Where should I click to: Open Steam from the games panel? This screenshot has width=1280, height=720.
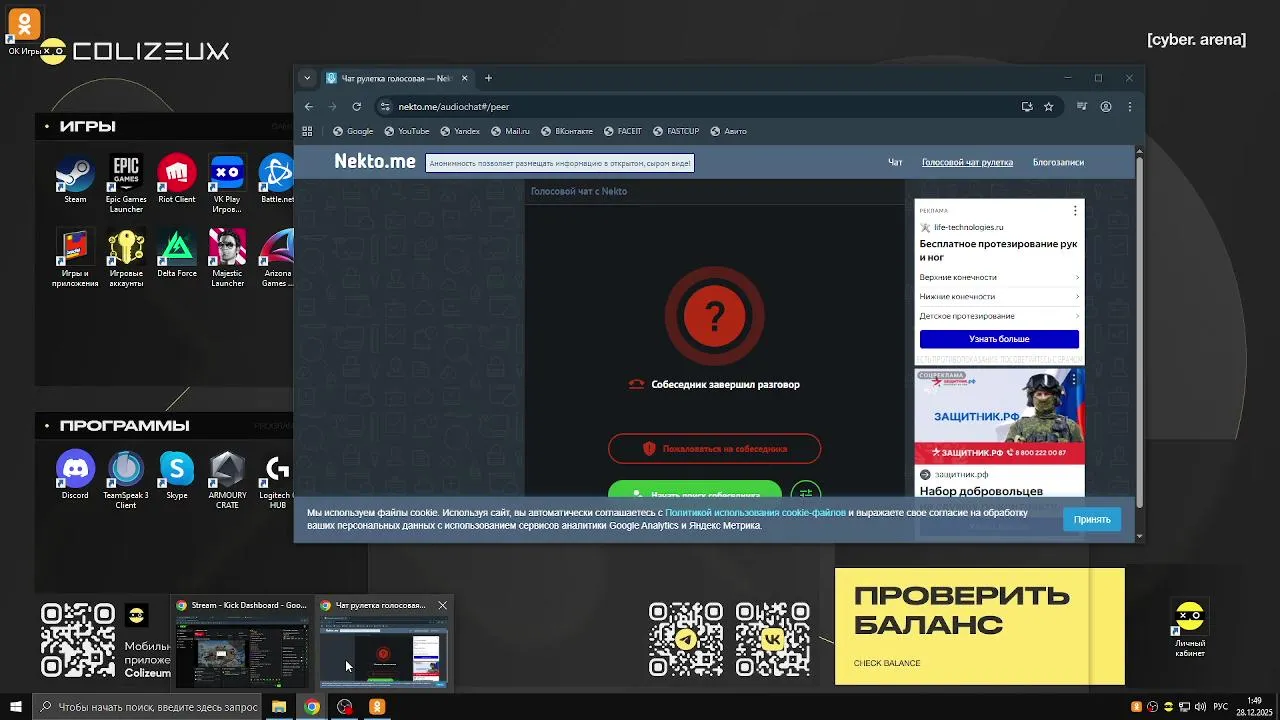pyautogui.click(x=75, y=180)
